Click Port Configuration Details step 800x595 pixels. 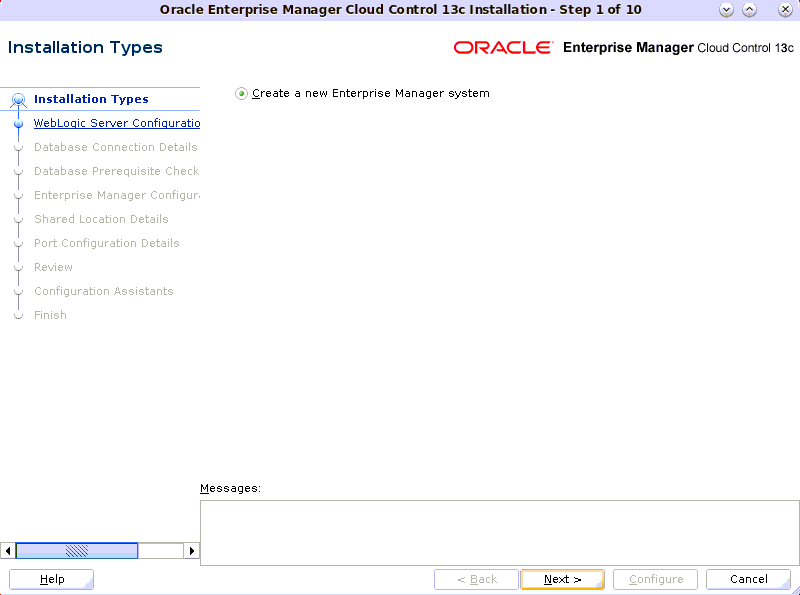click(107, 243)
